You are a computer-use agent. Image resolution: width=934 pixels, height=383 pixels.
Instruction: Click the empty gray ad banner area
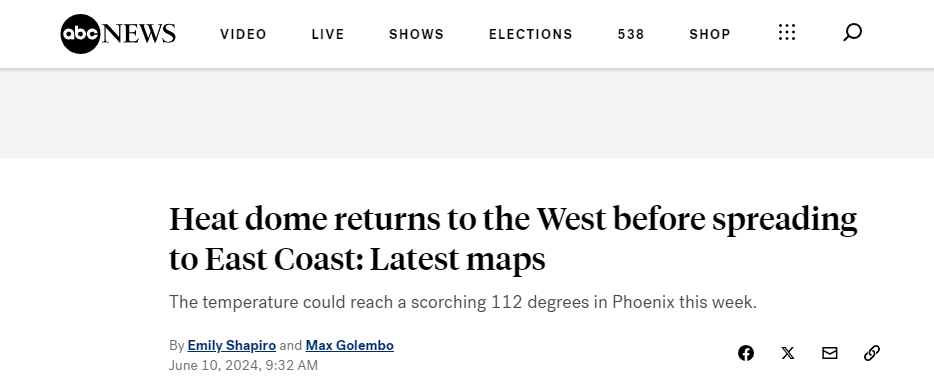click(x=467, y=113)
